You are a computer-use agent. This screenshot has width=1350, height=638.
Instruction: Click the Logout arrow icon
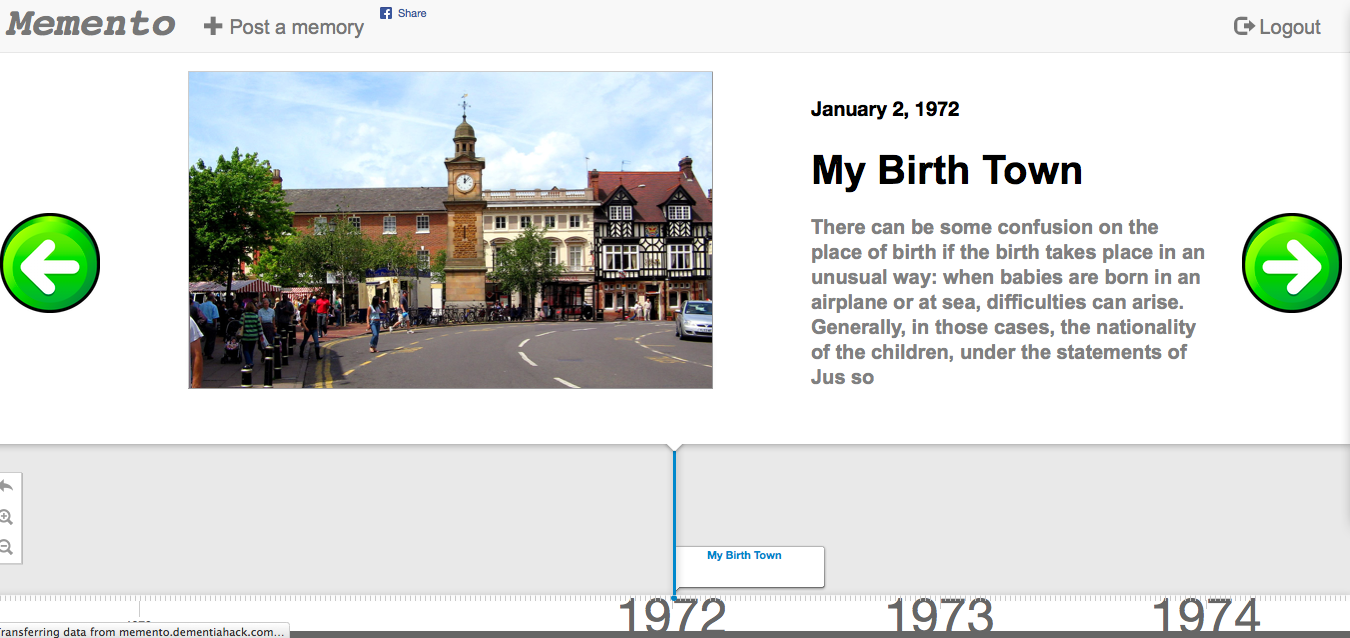(x=1244, y=27)
